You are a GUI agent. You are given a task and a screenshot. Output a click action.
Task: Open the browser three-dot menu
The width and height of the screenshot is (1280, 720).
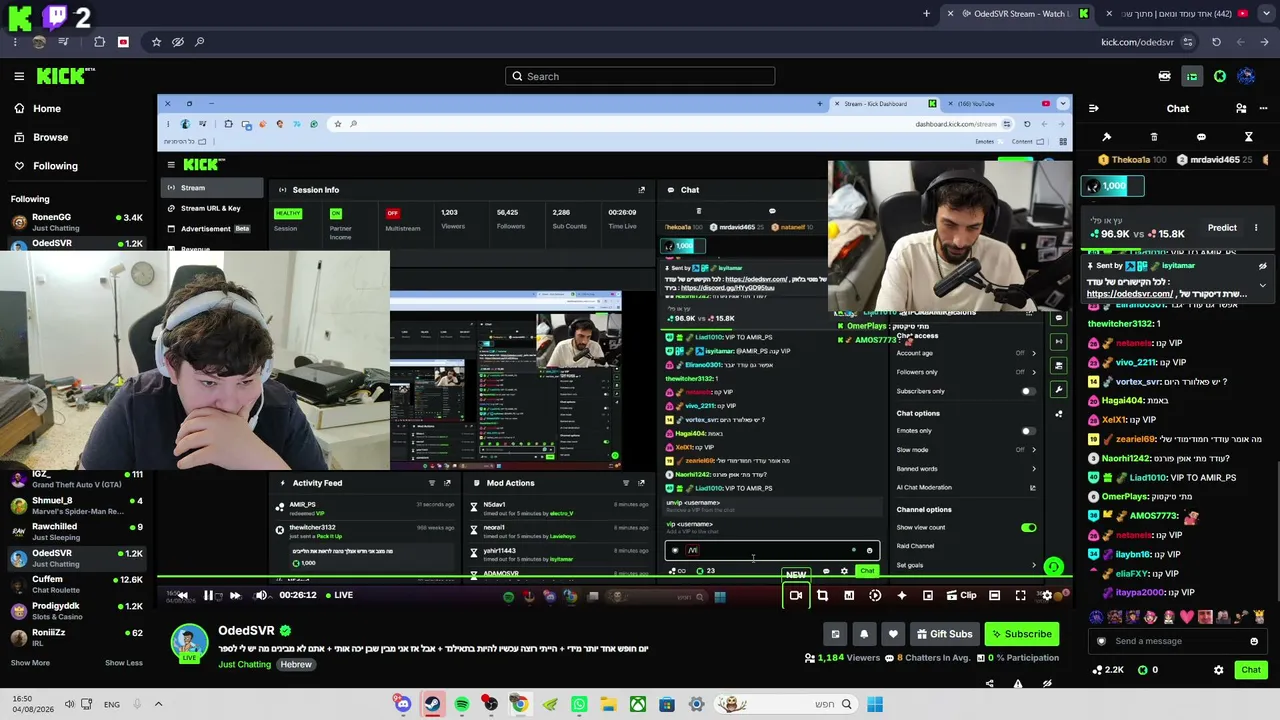(x=15, y=42)
